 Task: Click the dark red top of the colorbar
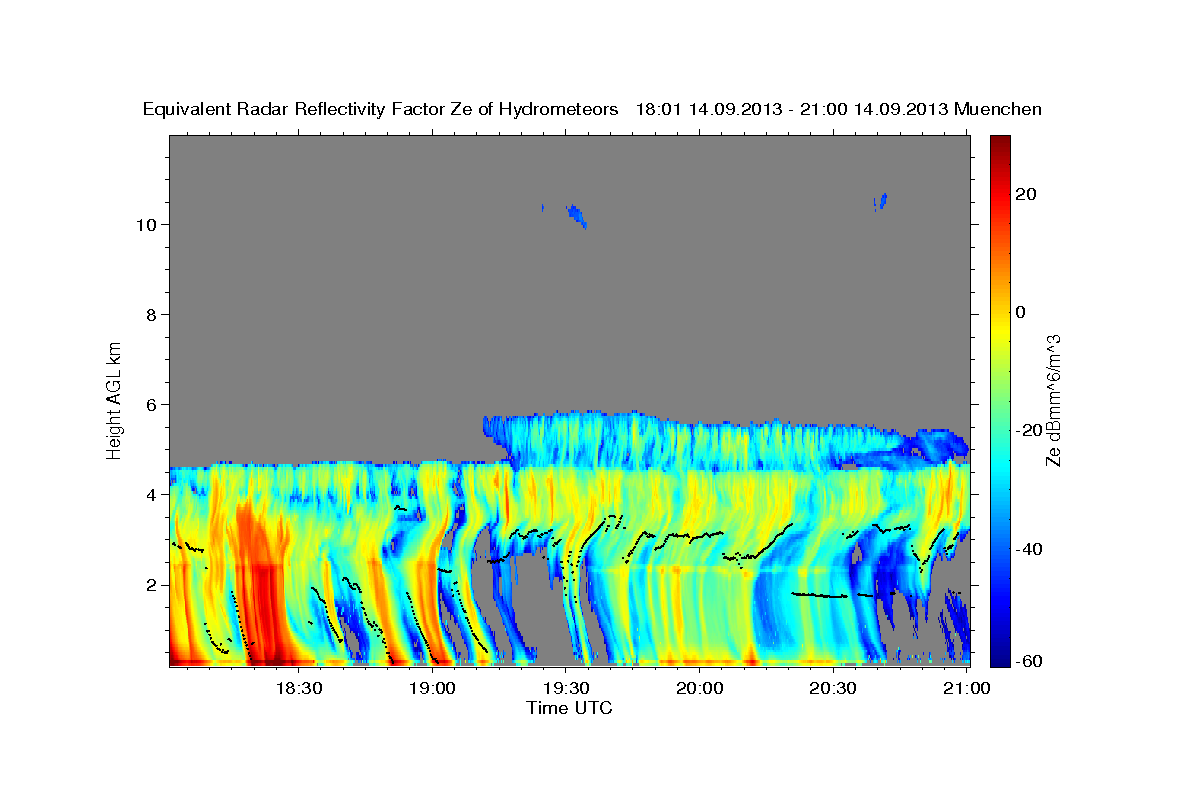[1000, 145]
